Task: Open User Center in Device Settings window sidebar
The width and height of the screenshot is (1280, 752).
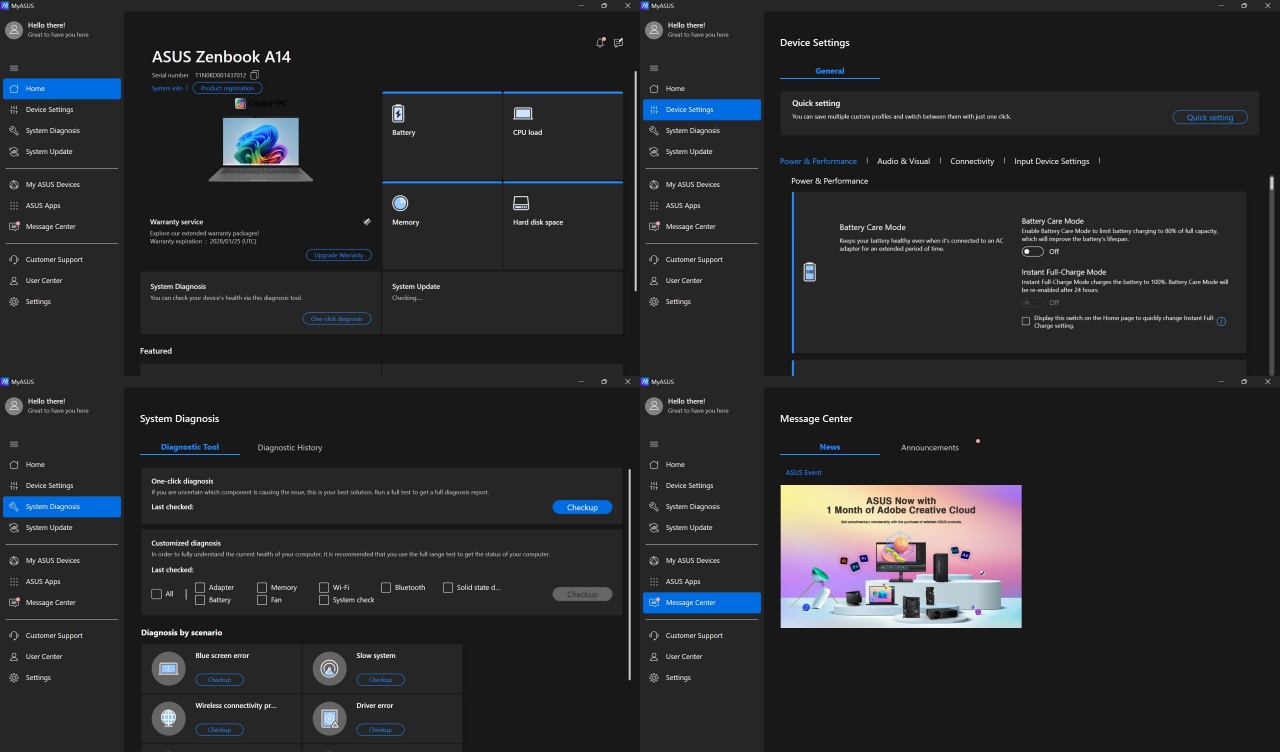Action: tap(702, 281)
